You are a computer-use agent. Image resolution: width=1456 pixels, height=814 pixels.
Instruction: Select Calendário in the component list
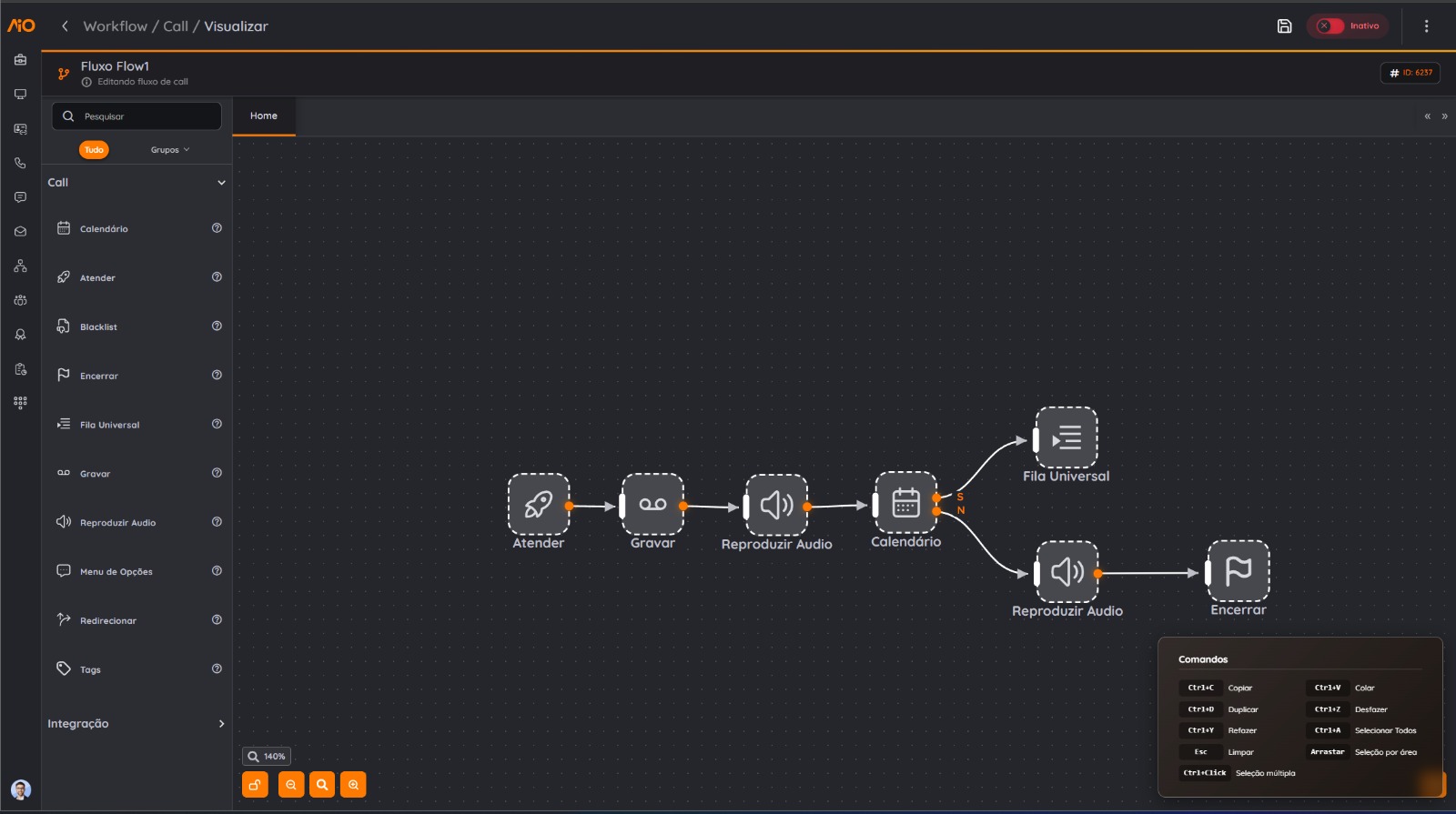pyautogui.click(x=104, y=229)
